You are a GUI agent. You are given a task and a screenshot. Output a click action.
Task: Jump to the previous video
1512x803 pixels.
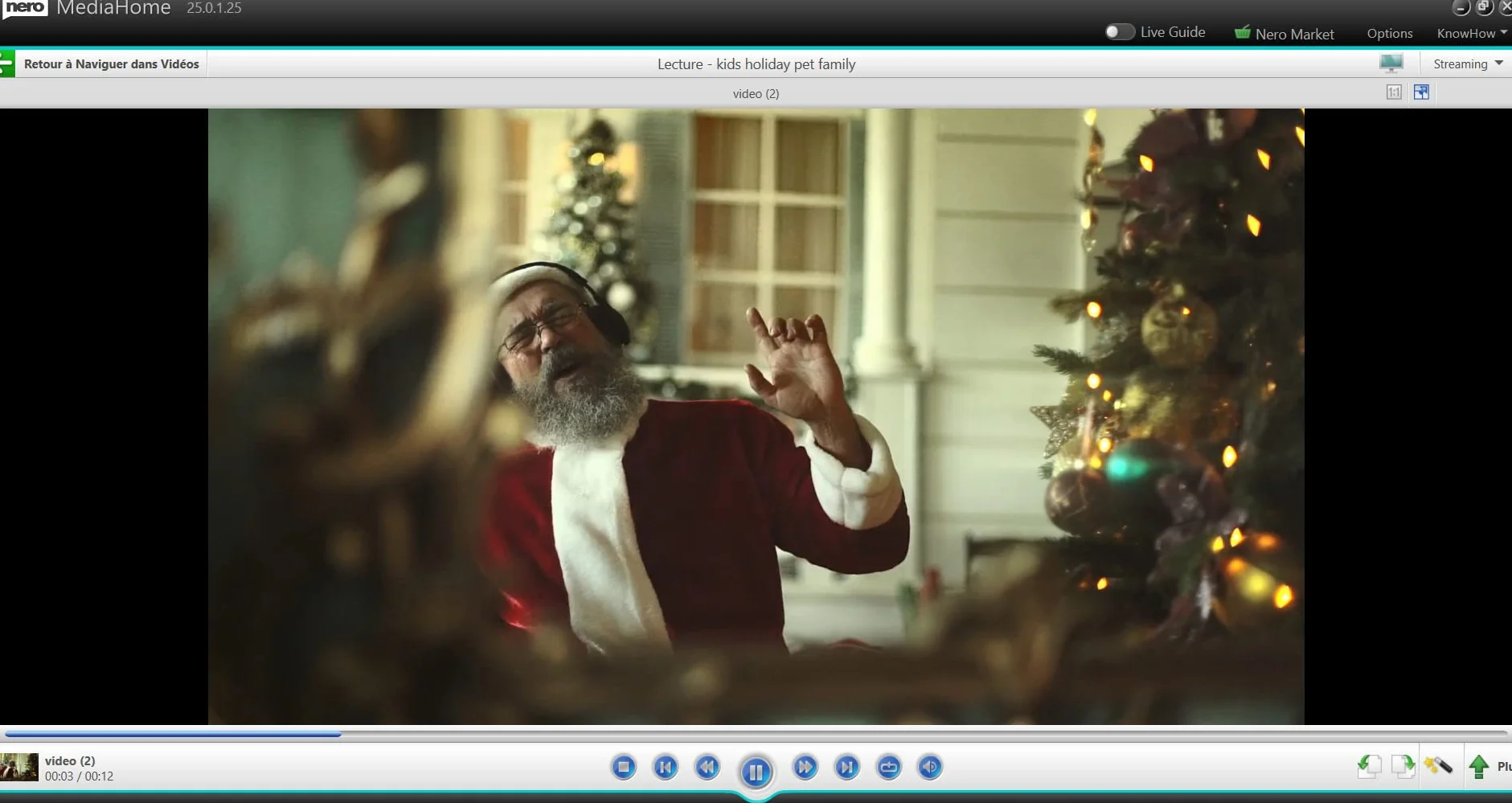665,767
